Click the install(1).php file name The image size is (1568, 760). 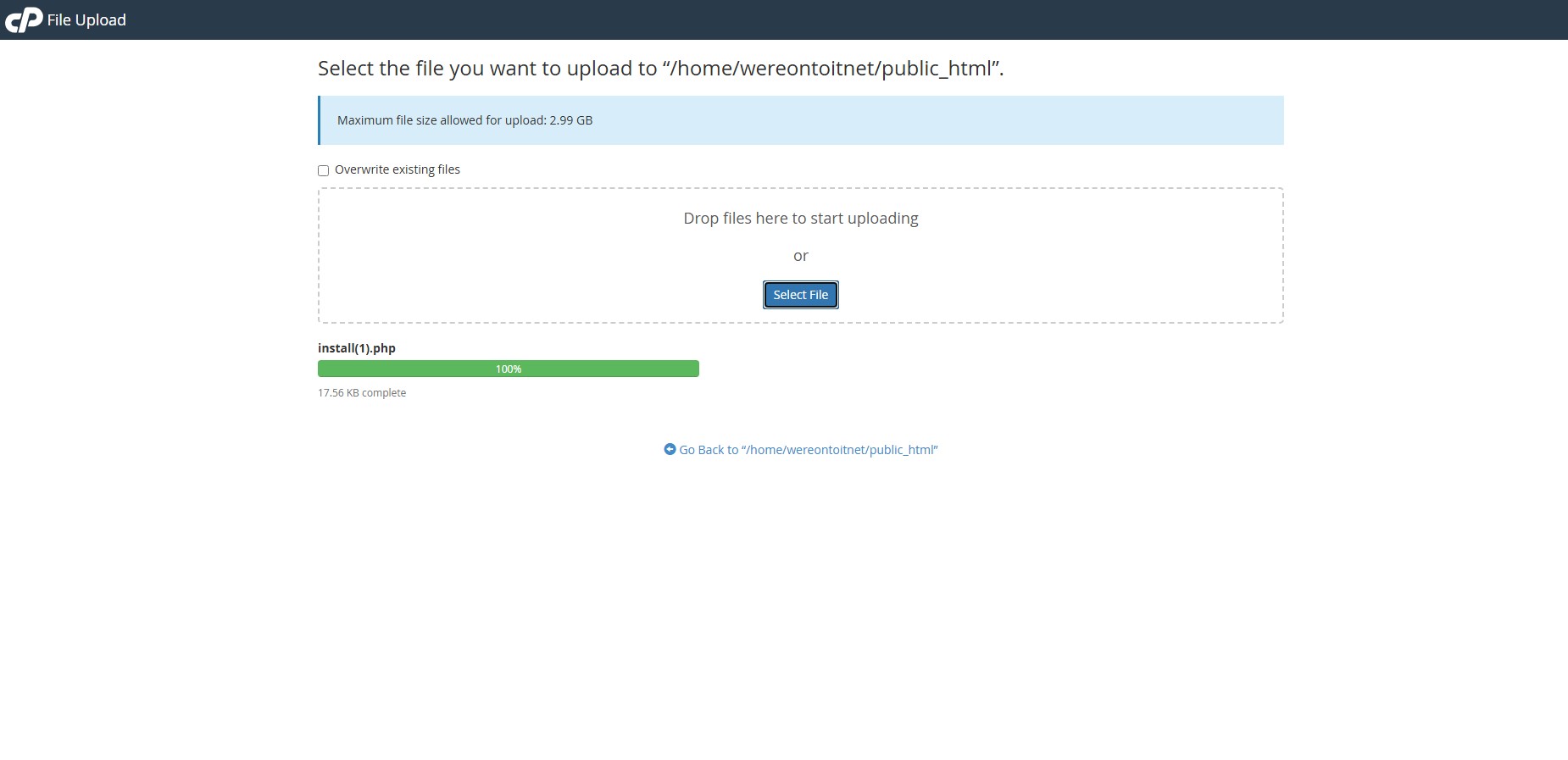[x=357, y=348]
